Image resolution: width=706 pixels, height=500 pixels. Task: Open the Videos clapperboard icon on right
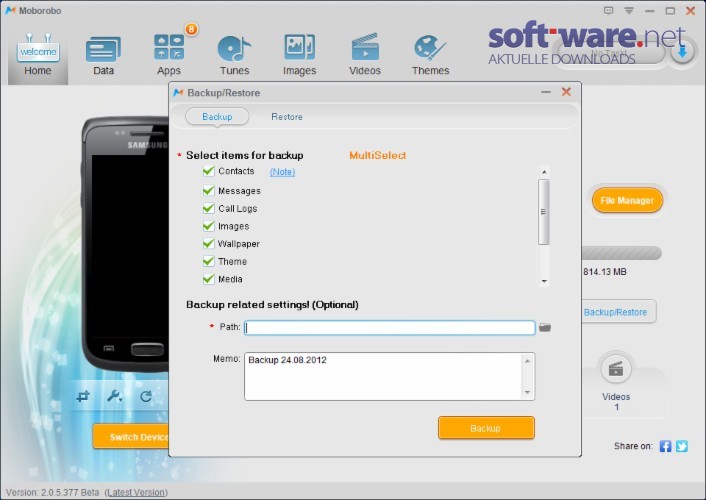tap(616, 369)
